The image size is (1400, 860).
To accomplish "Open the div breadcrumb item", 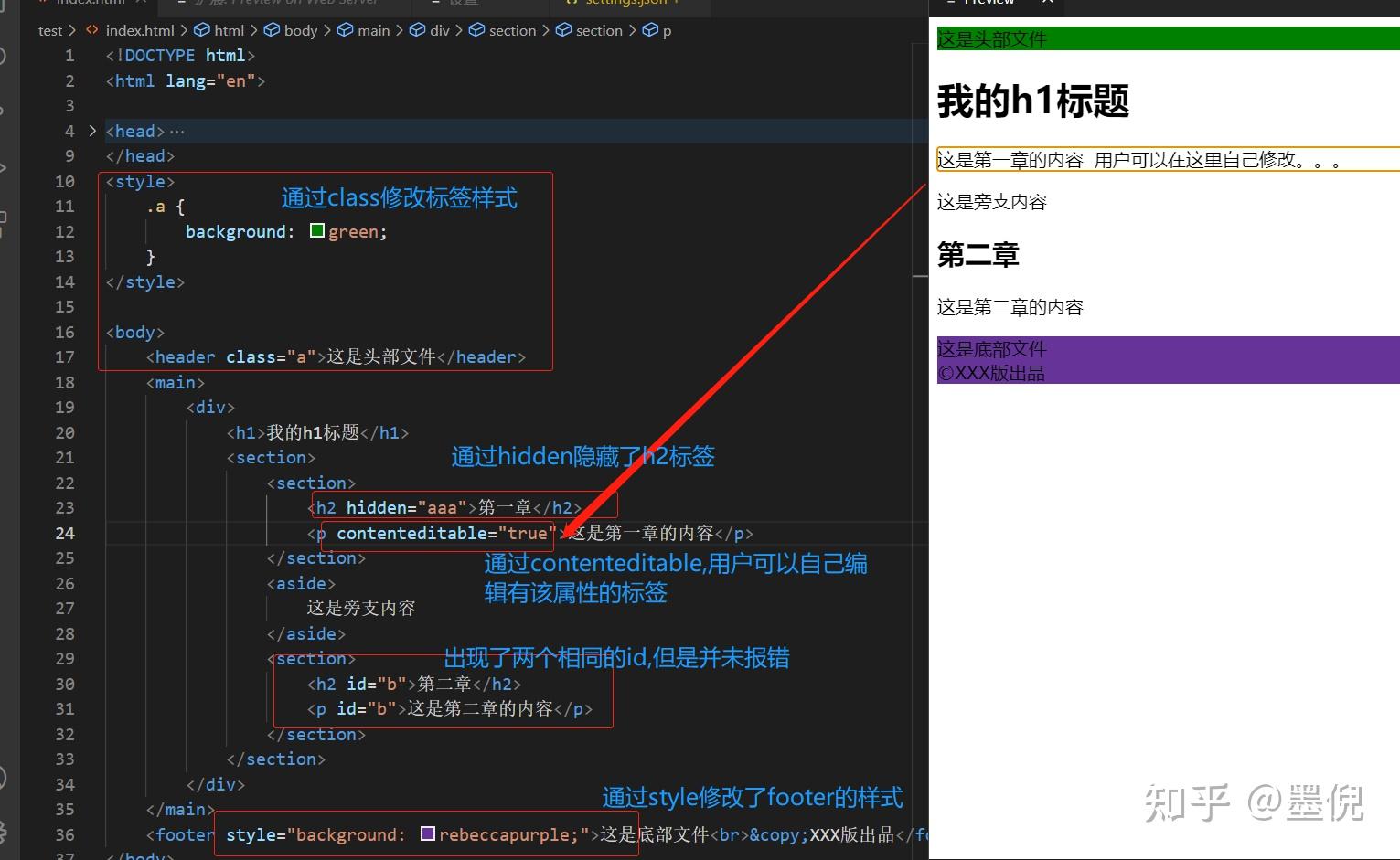I will [430, 30].
